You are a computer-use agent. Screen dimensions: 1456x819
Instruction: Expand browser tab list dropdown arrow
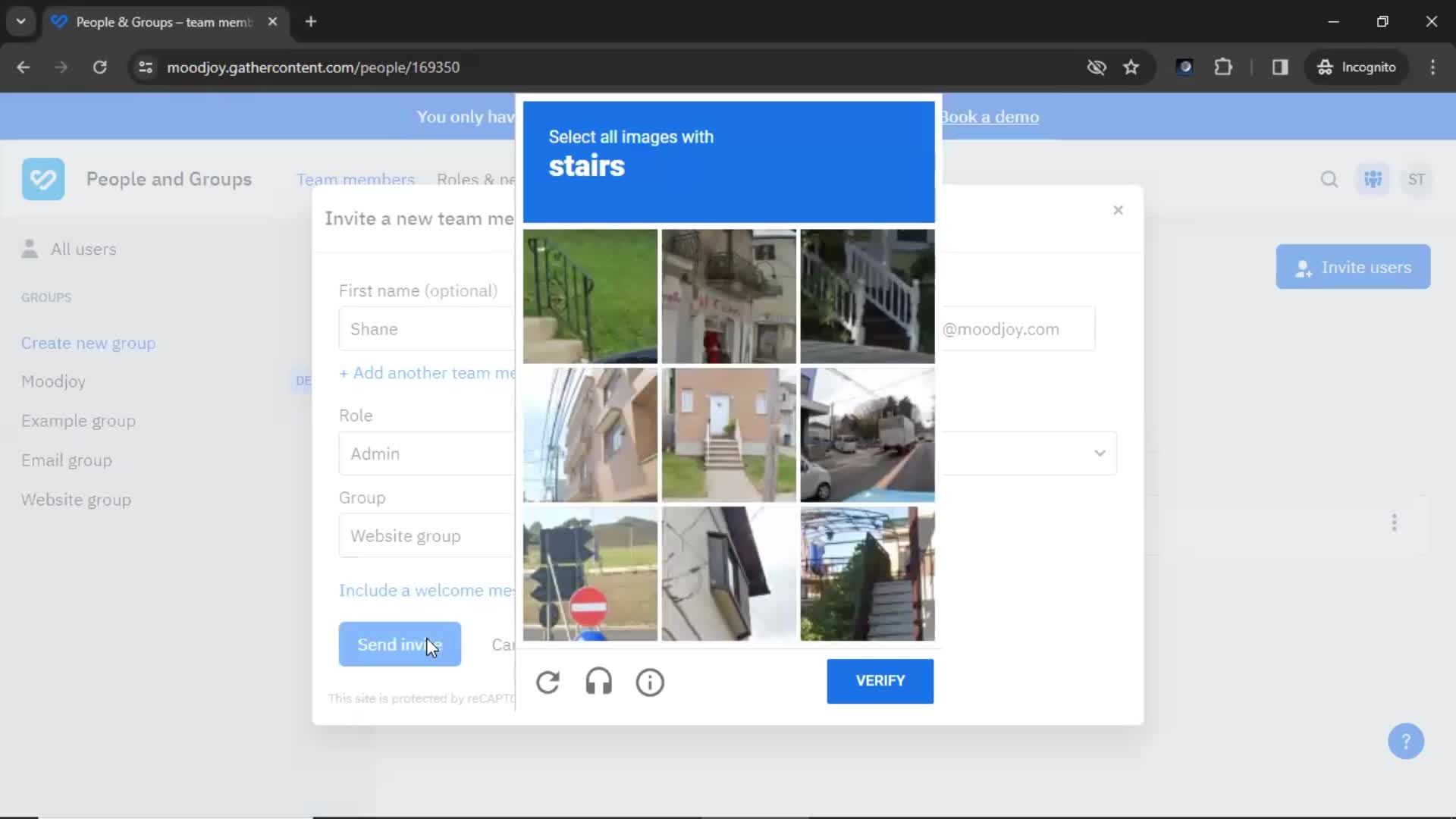pyautogui.click(x=21, y=21)
